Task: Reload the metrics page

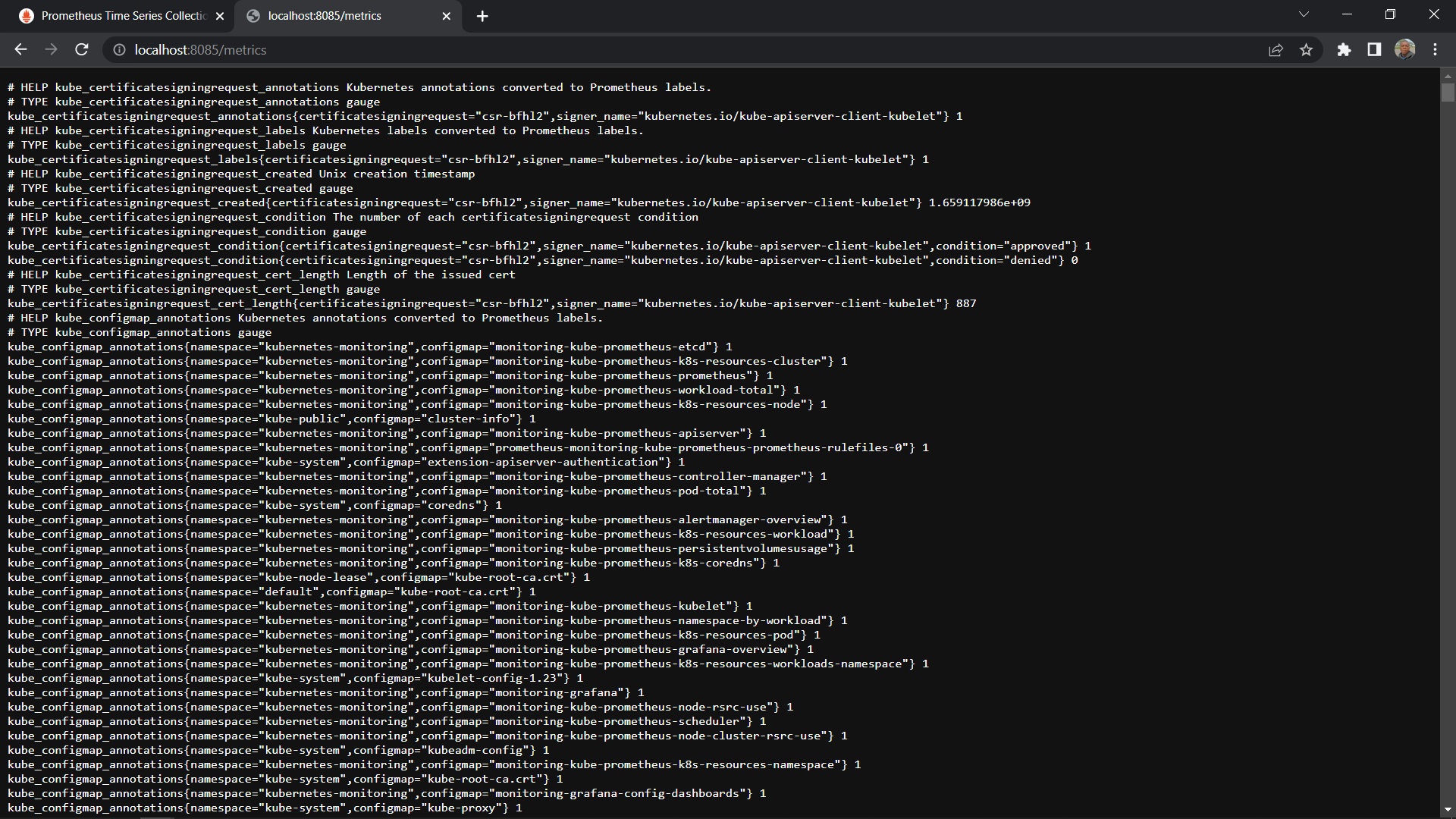Action: click(x=82, y=49)
